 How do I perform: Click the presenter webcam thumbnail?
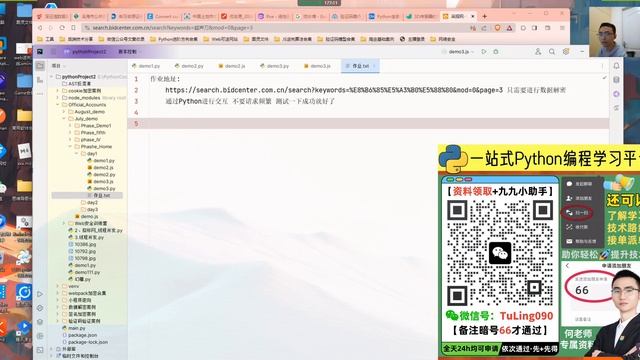pyautogui.click(x=614, y=32)
